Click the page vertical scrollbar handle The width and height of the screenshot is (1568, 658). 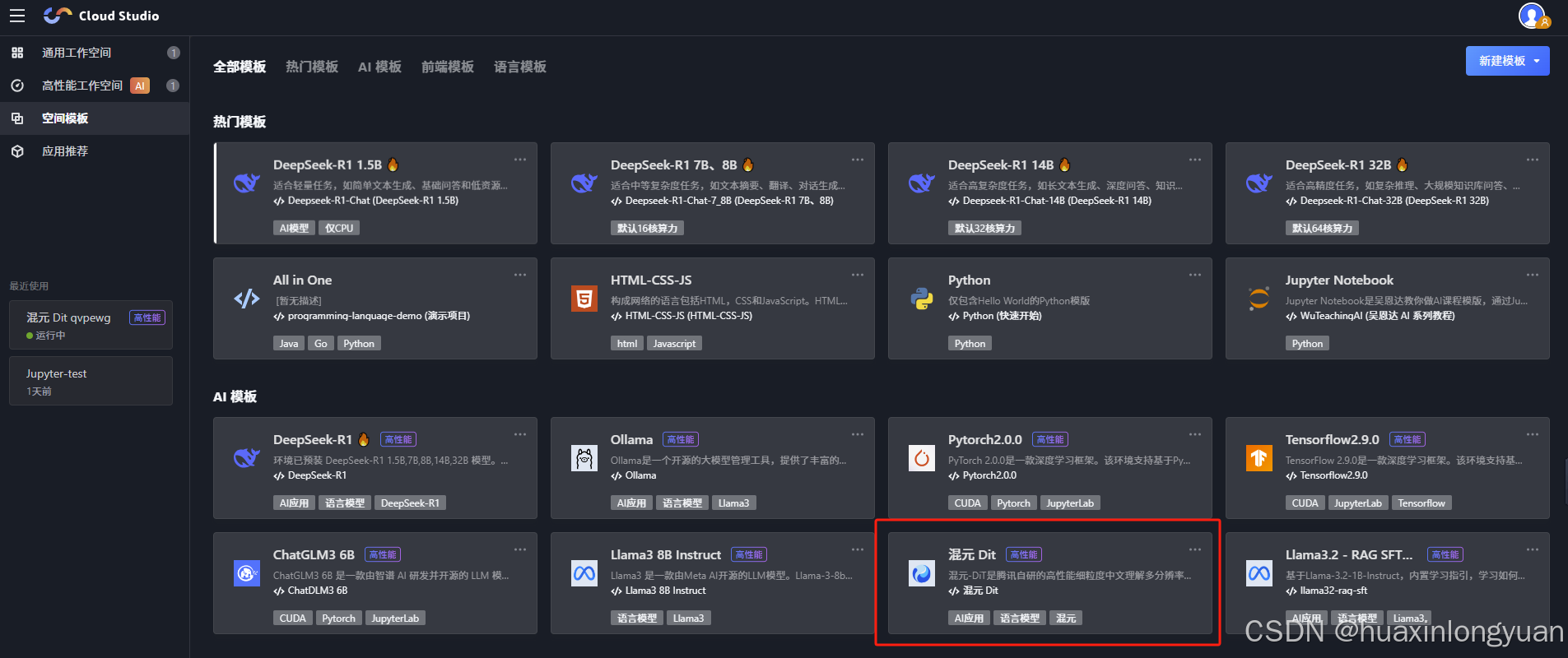1566,481
